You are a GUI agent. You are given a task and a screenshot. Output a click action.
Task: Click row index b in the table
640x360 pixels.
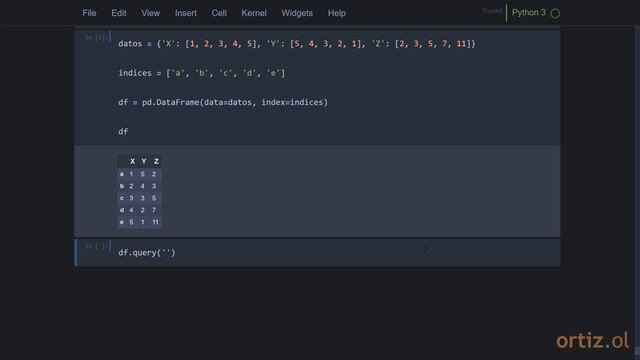click(x=122, y=186)
